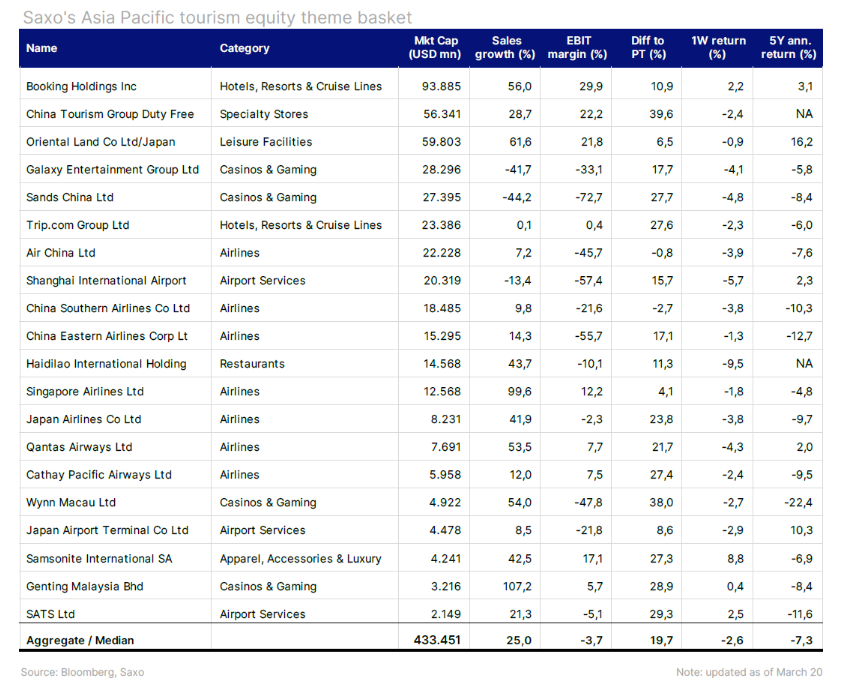Viewport: 844px width, 695px height.
Task: Click the Sales growth (%) header
Action: (505, 47)
